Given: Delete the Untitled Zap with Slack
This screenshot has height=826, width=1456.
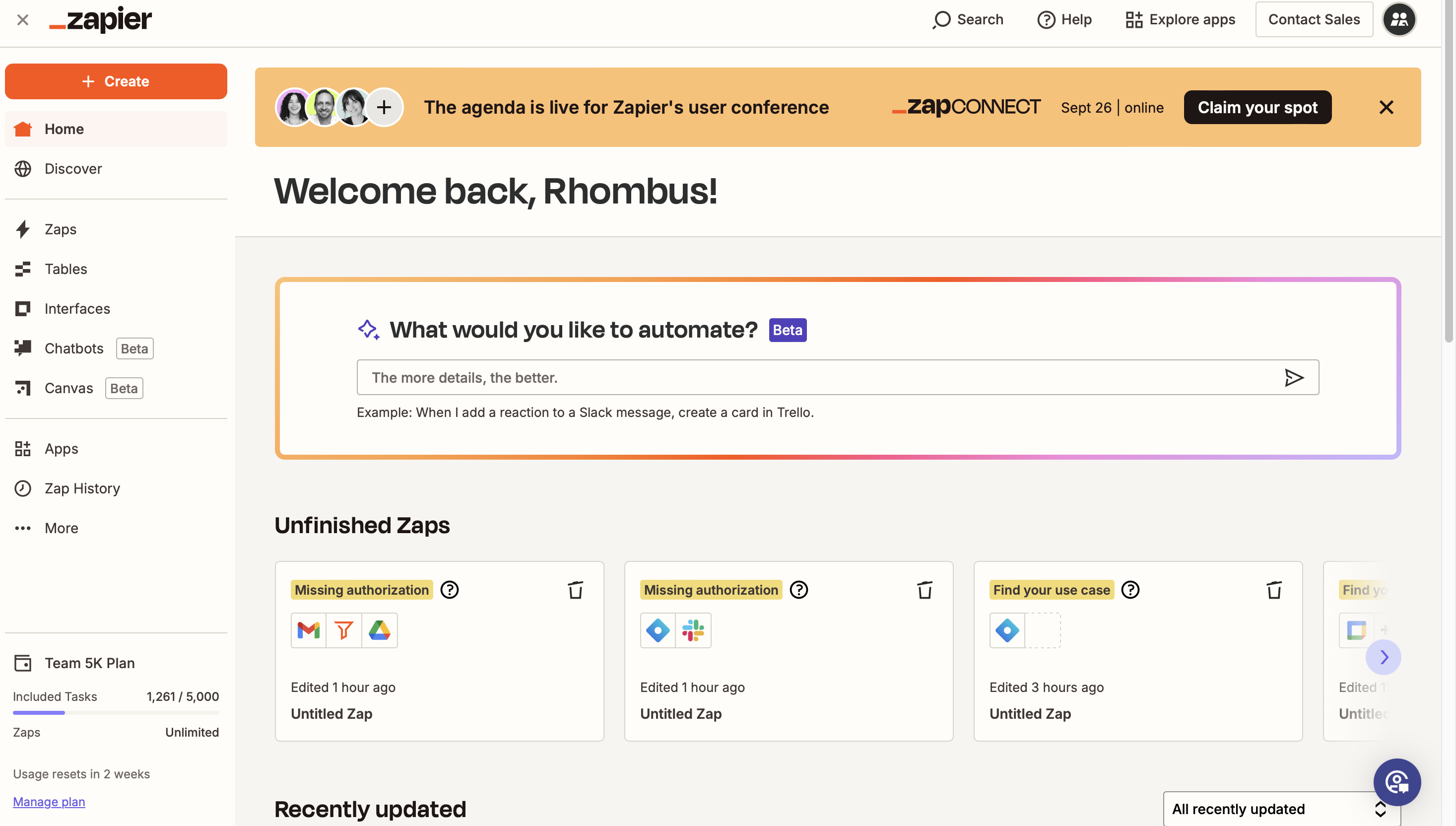Looking at the screenshot, I should (x=925, y=590).
